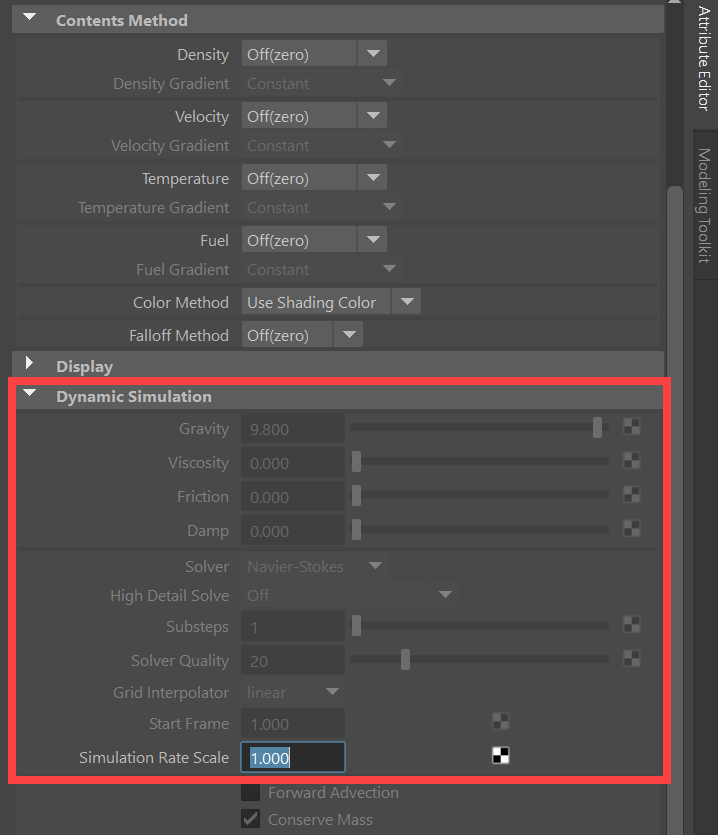Open the Velocity dropdown
718x835 pixels.
click(314, 116)
